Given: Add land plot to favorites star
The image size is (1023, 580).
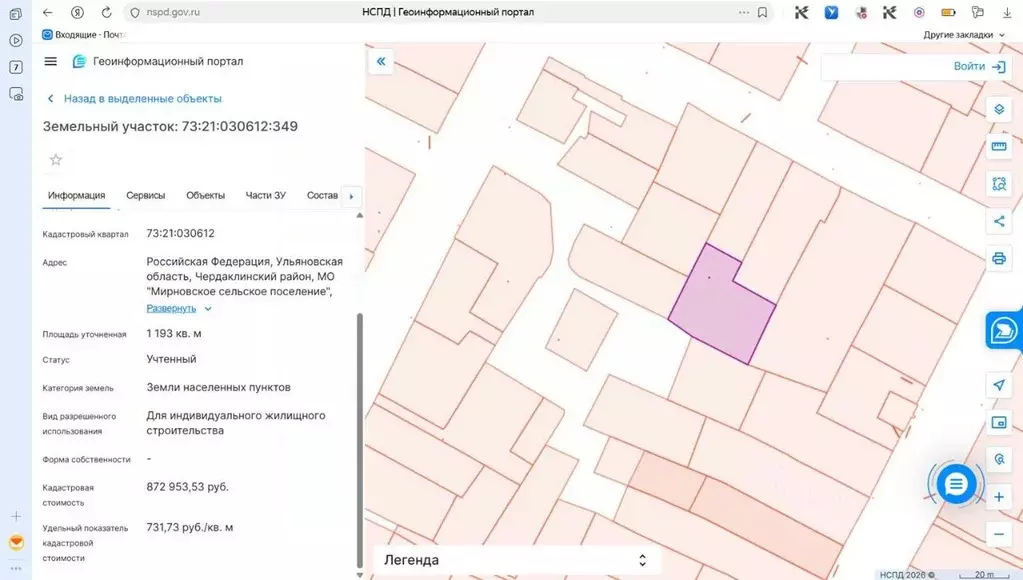Looking at the screenshot, I should point(56,160).
